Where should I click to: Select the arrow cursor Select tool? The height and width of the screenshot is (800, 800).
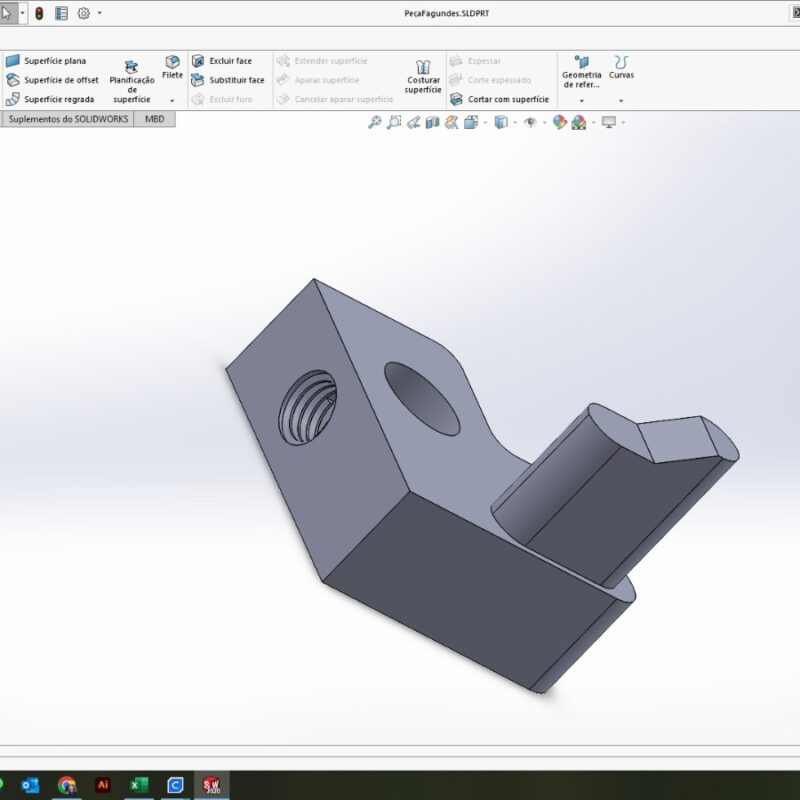pos(7,13)
